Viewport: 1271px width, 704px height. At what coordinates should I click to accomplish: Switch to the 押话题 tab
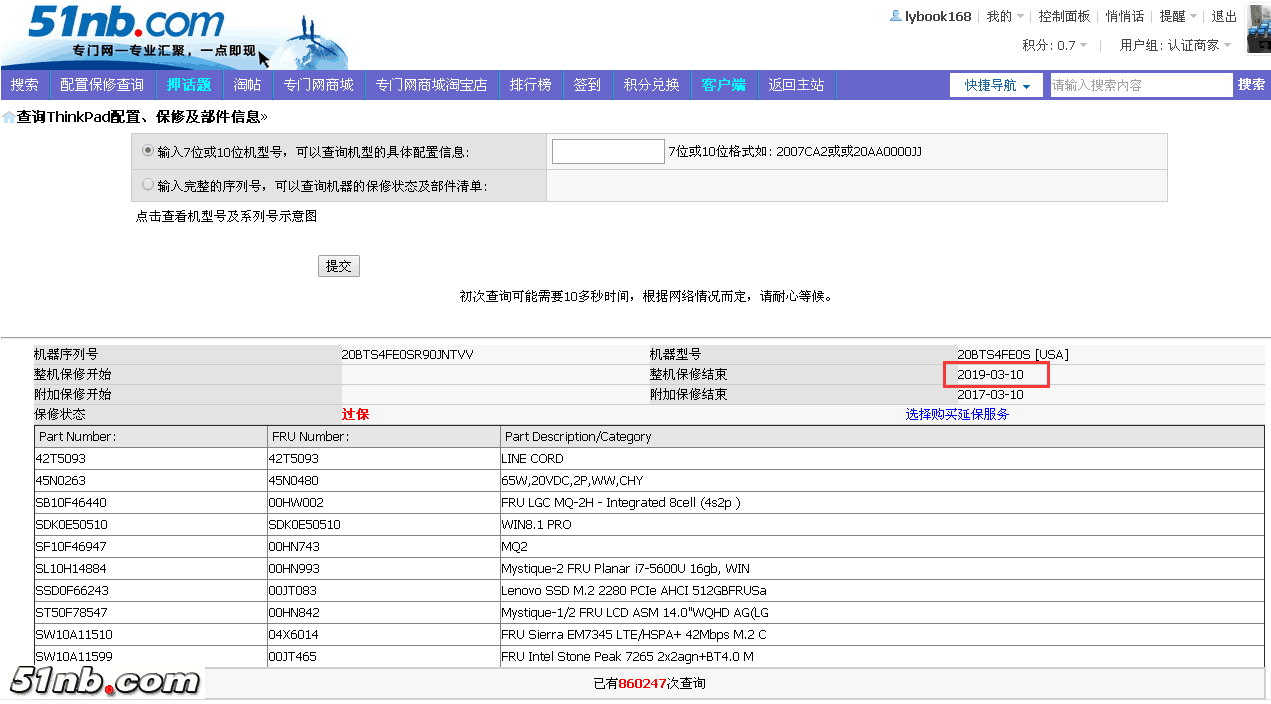point(190,84)
